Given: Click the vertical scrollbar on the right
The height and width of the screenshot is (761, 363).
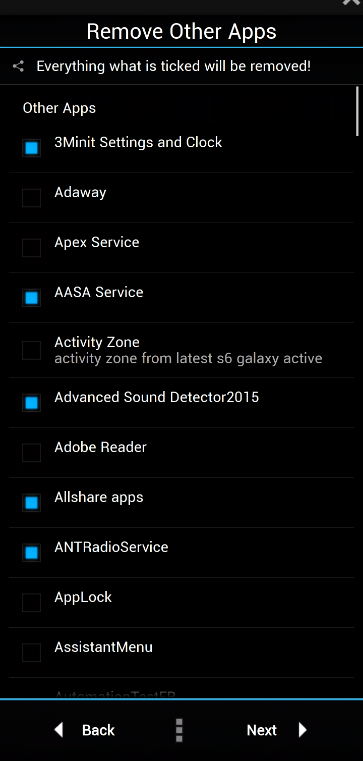Looking at the screenshot, I should point(357,112).
